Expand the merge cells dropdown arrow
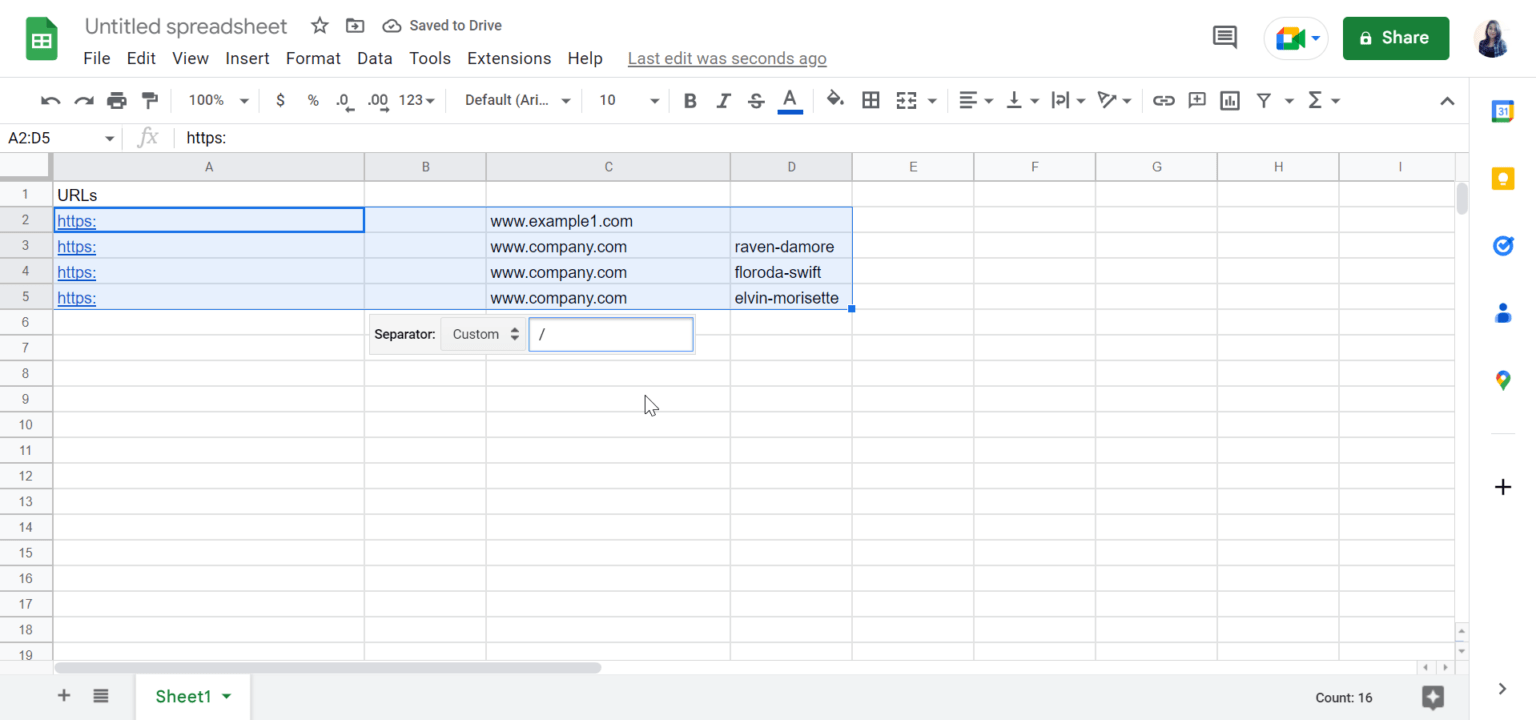Image resolution: width=1536 pixels, height=720 pixels. (932, 100)
